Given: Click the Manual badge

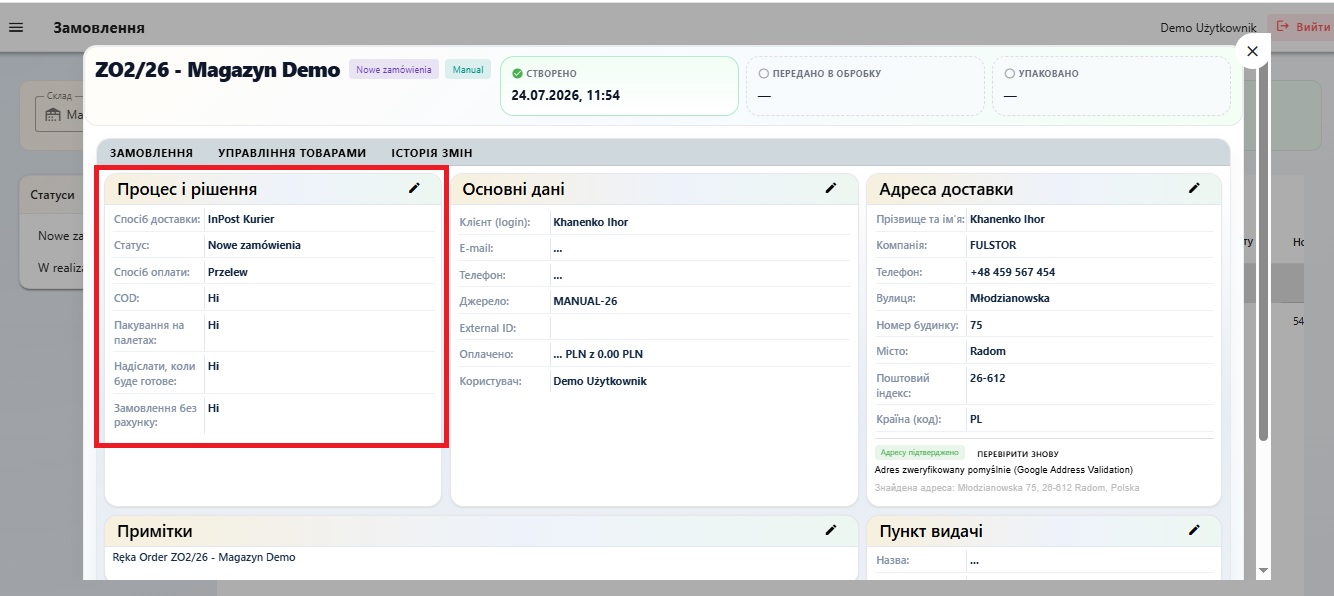Looking at the screenshot, I should click(x=468, y=70).
